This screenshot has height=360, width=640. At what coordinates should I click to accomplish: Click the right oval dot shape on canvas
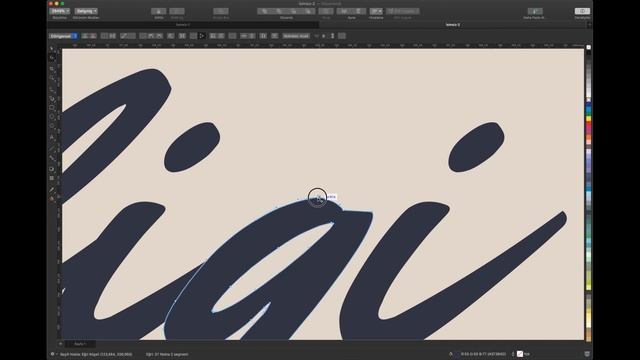(x=476, y=147)
